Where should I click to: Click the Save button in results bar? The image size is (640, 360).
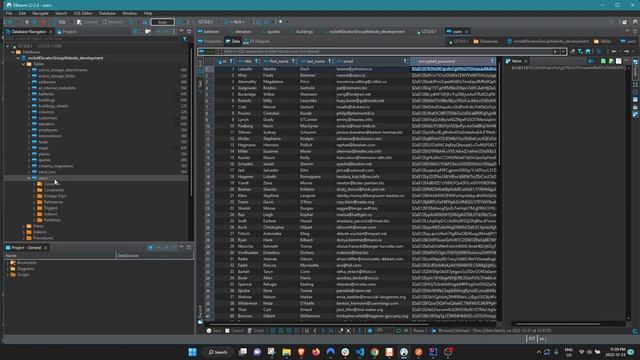214,331
